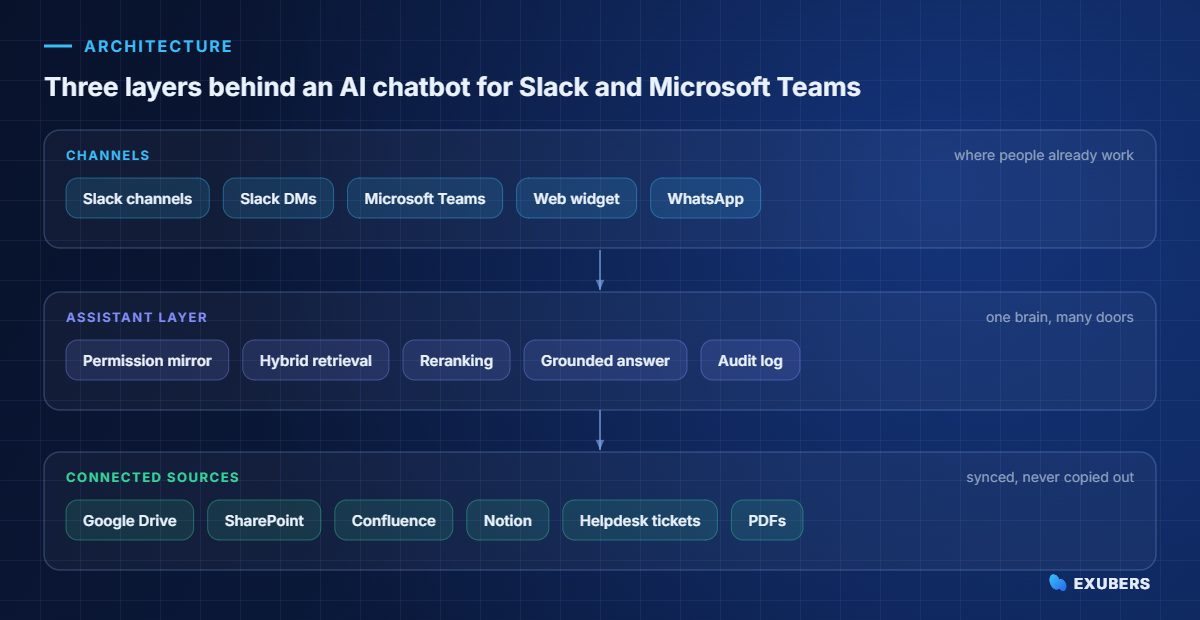
Task: Click the Grounded answer chip
Action: tap(605, 360)
